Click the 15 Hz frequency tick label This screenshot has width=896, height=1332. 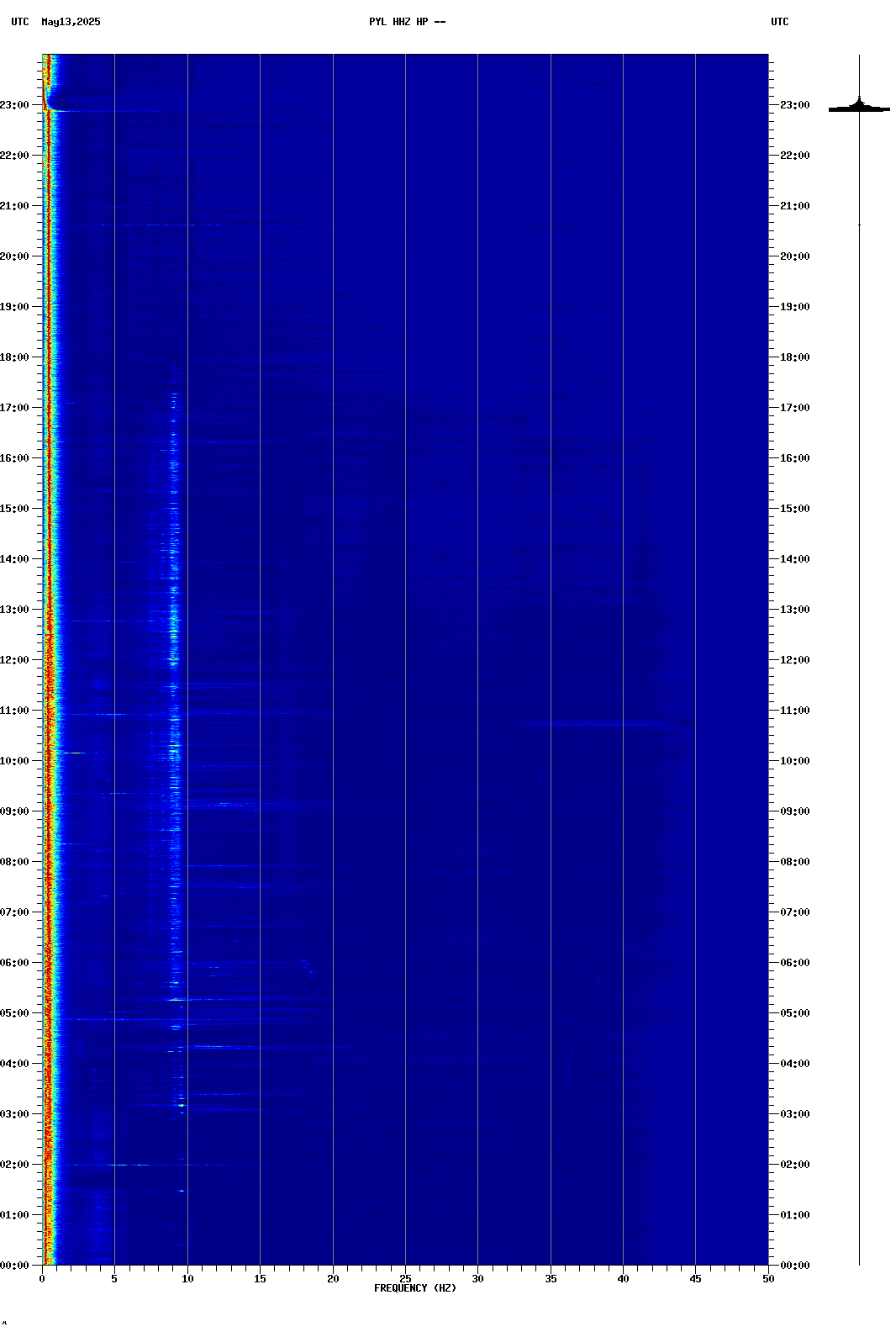260,1279
